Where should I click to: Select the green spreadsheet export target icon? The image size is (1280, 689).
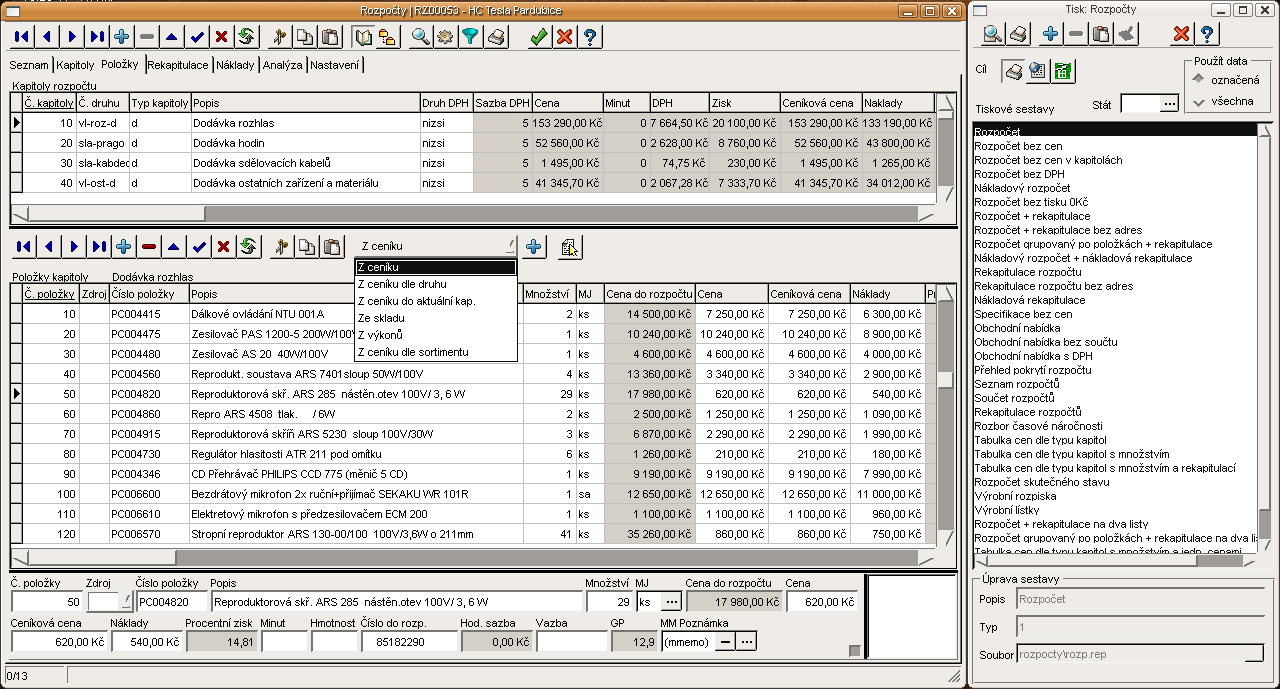tap(1063, 71)
